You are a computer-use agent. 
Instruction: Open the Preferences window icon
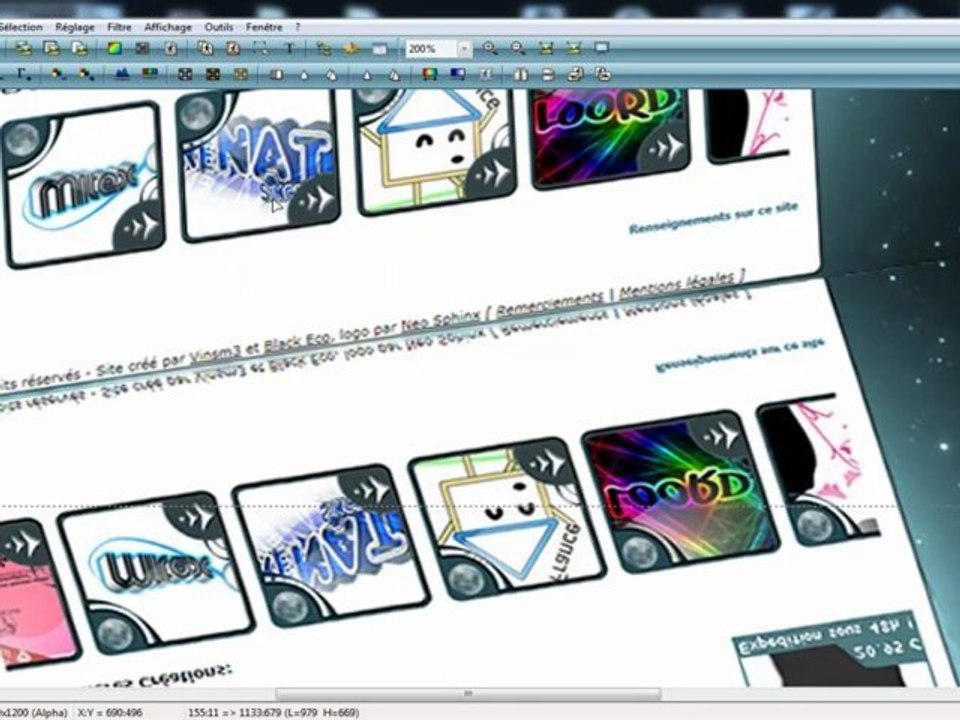pyautogui.click(x=380, y=48)
